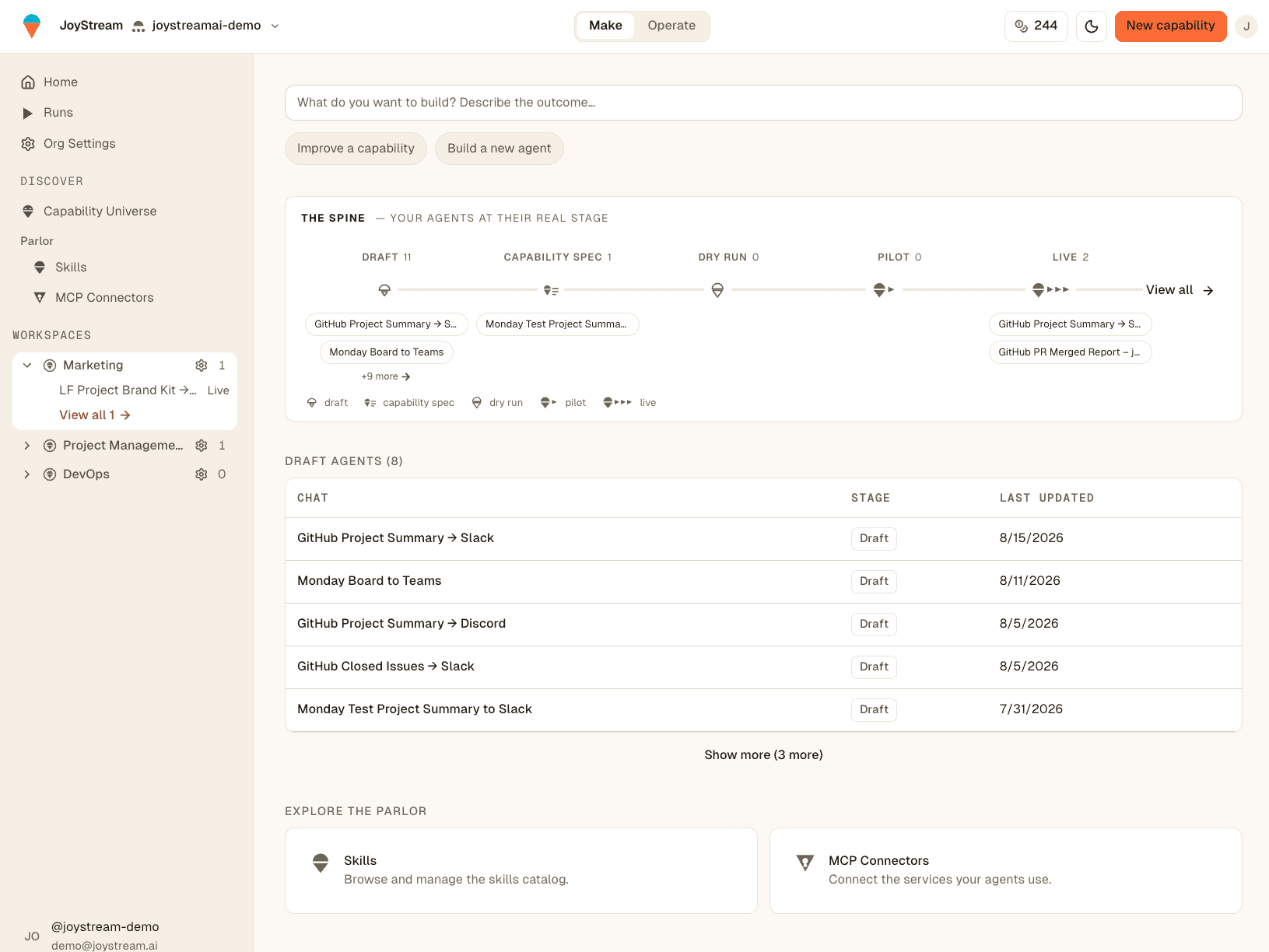Open the draft GitHub Project Summary chip

coord(386,324)
